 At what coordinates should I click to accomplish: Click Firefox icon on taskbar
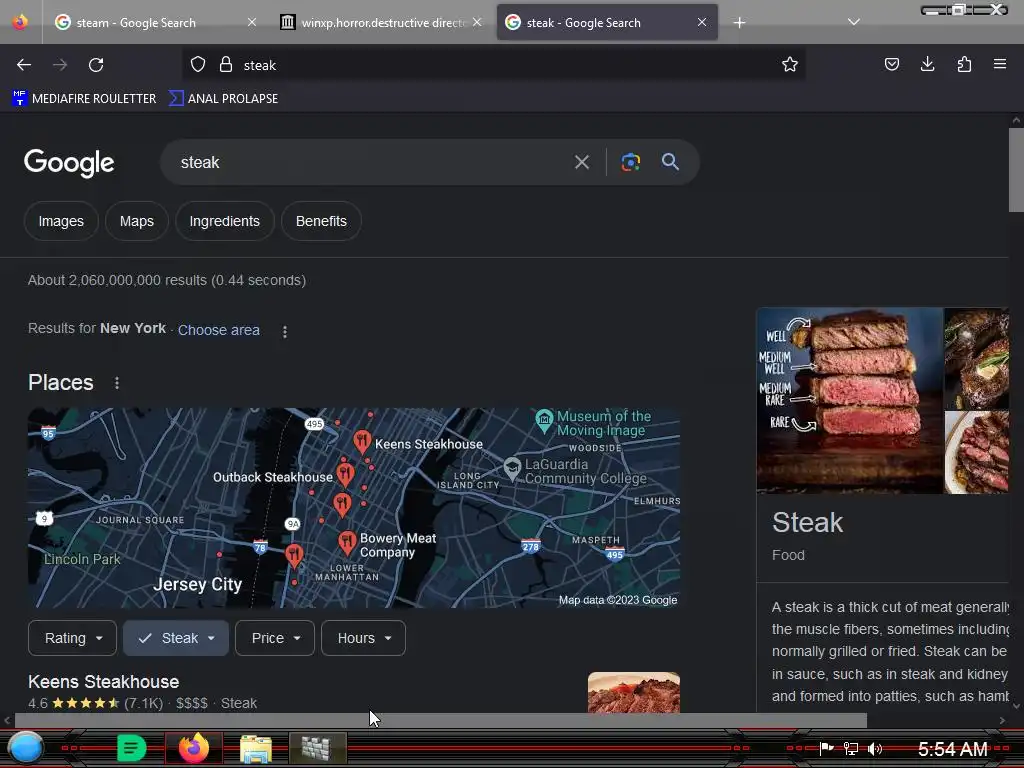pyautogui.click(x=194, y=748)
